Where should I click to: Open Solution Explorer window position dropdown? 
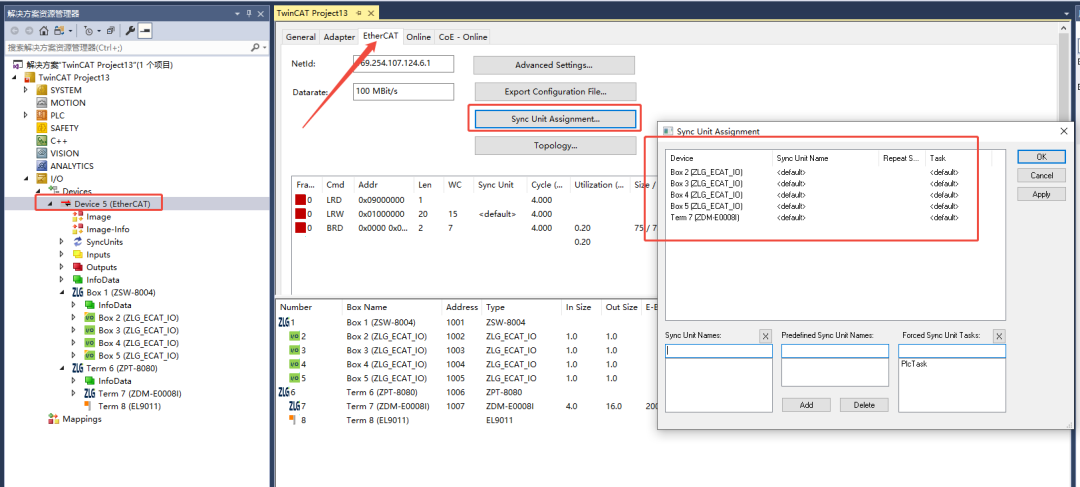click(x=238, y=13)
